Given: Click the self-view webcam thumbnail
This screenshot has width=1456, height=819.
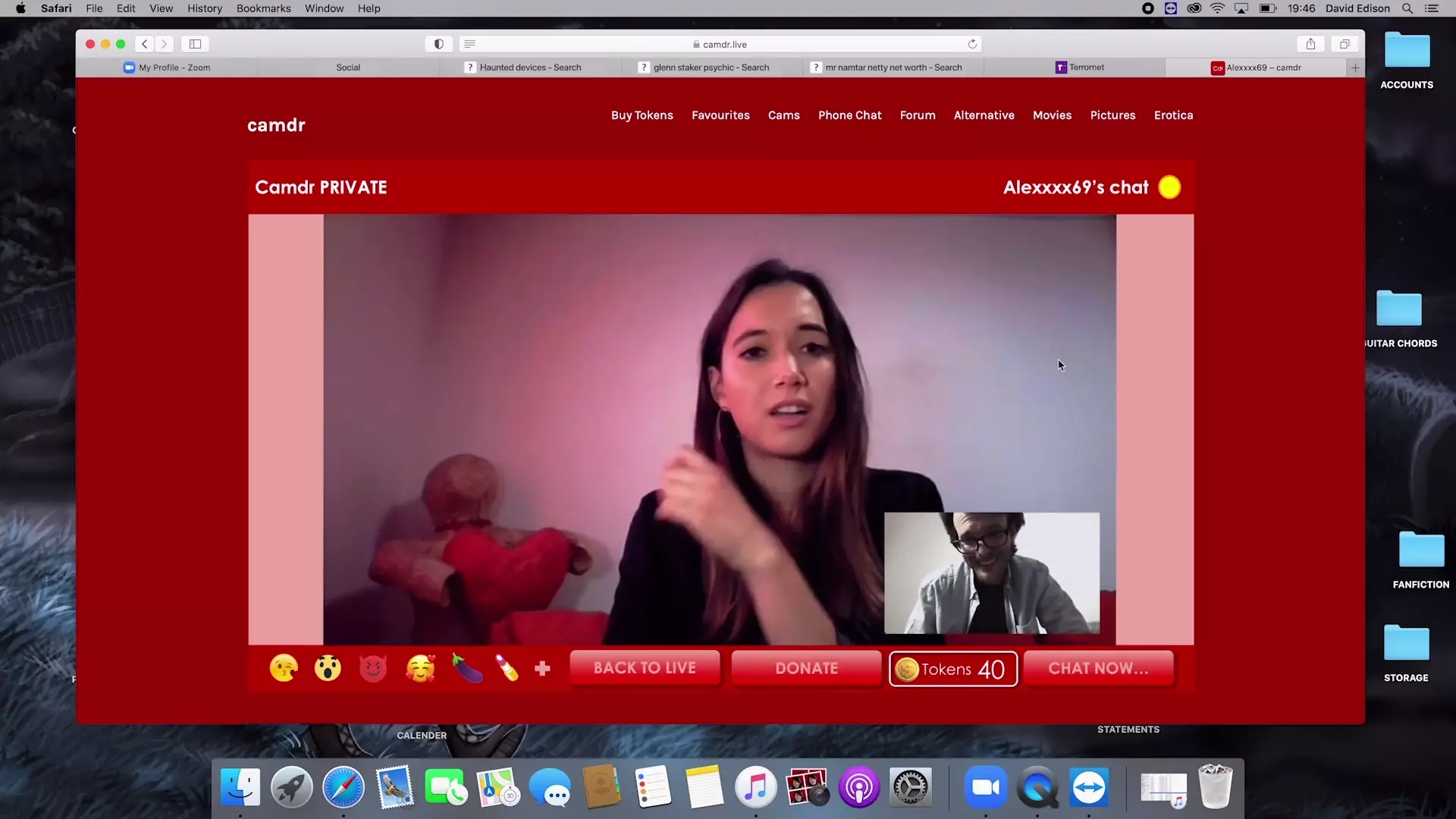Looking at the screenshot, I should (992, 573).
